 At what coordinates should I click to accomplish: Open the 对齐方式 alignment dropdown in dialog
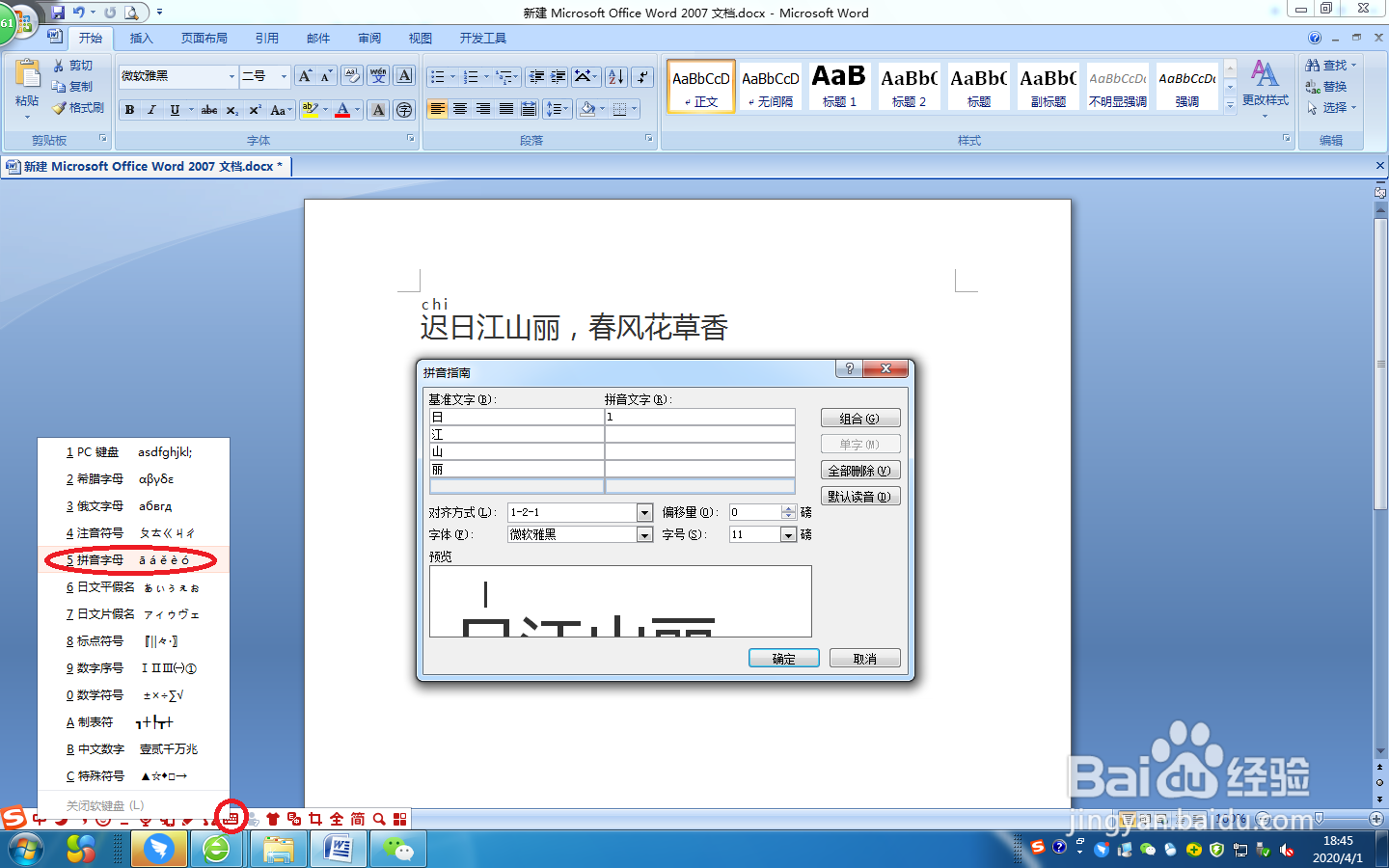643,512
